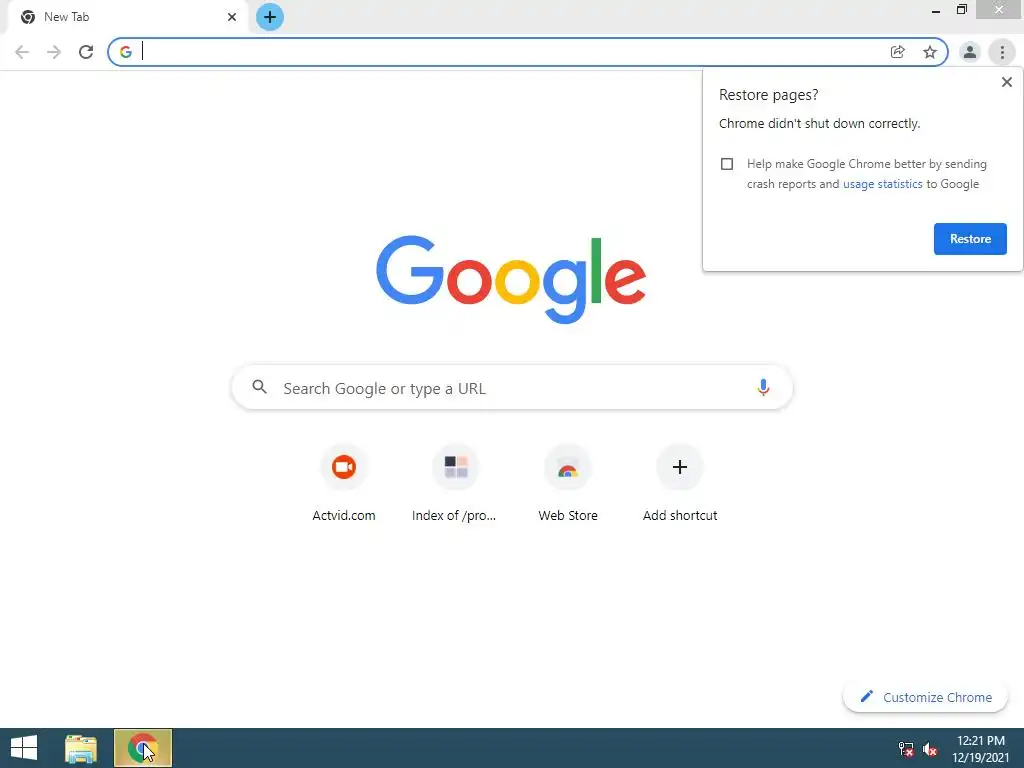
Task: Go forward to next page
Action: coord(54,52)
